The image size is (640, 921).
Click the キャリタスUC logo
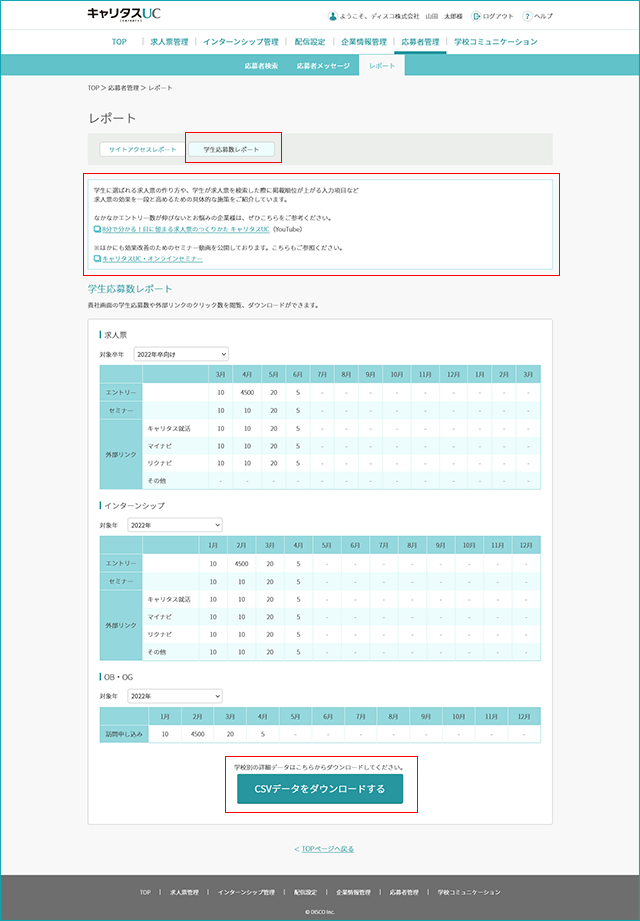tap(124, 14)
